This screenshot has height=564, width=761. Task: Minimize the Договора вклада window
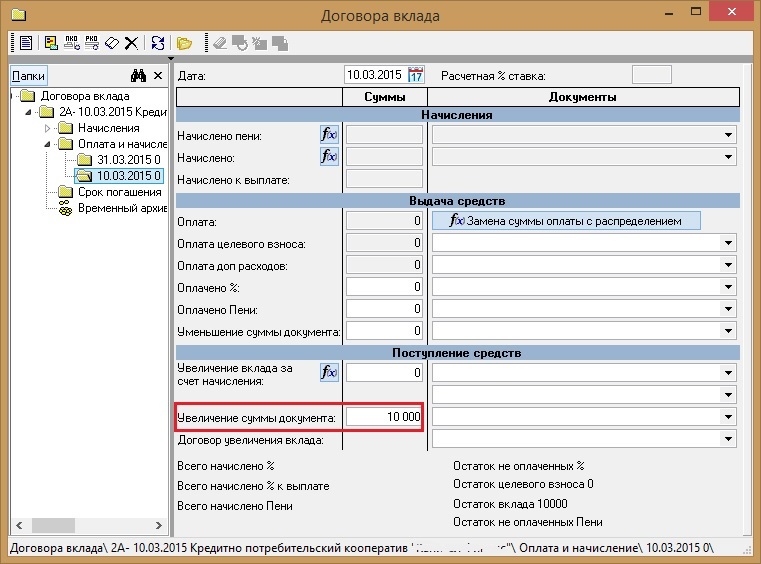tap(669, 12)
